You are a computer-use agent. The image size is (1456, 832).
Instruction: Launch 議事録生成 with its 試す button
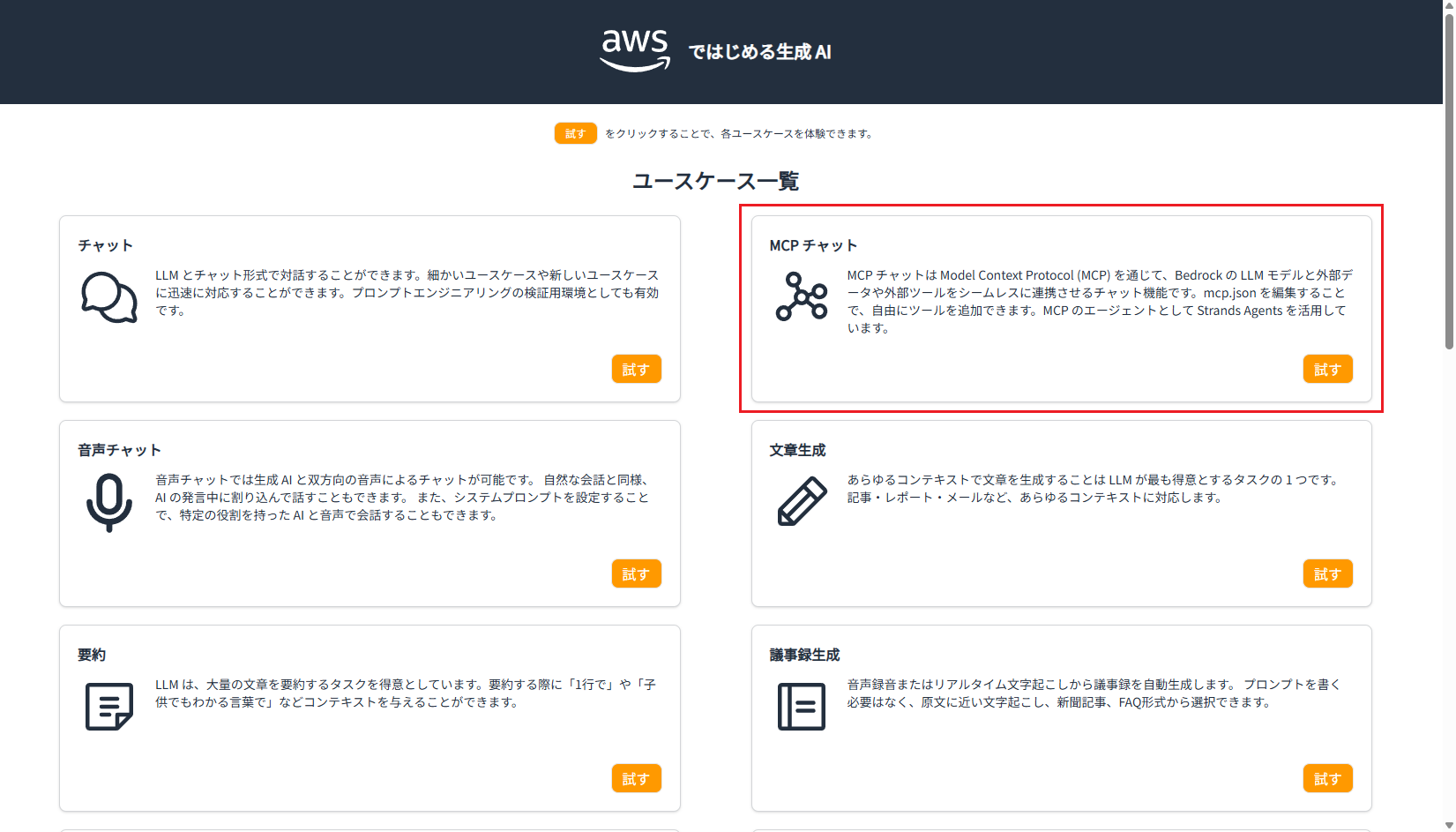[1327, 779]
